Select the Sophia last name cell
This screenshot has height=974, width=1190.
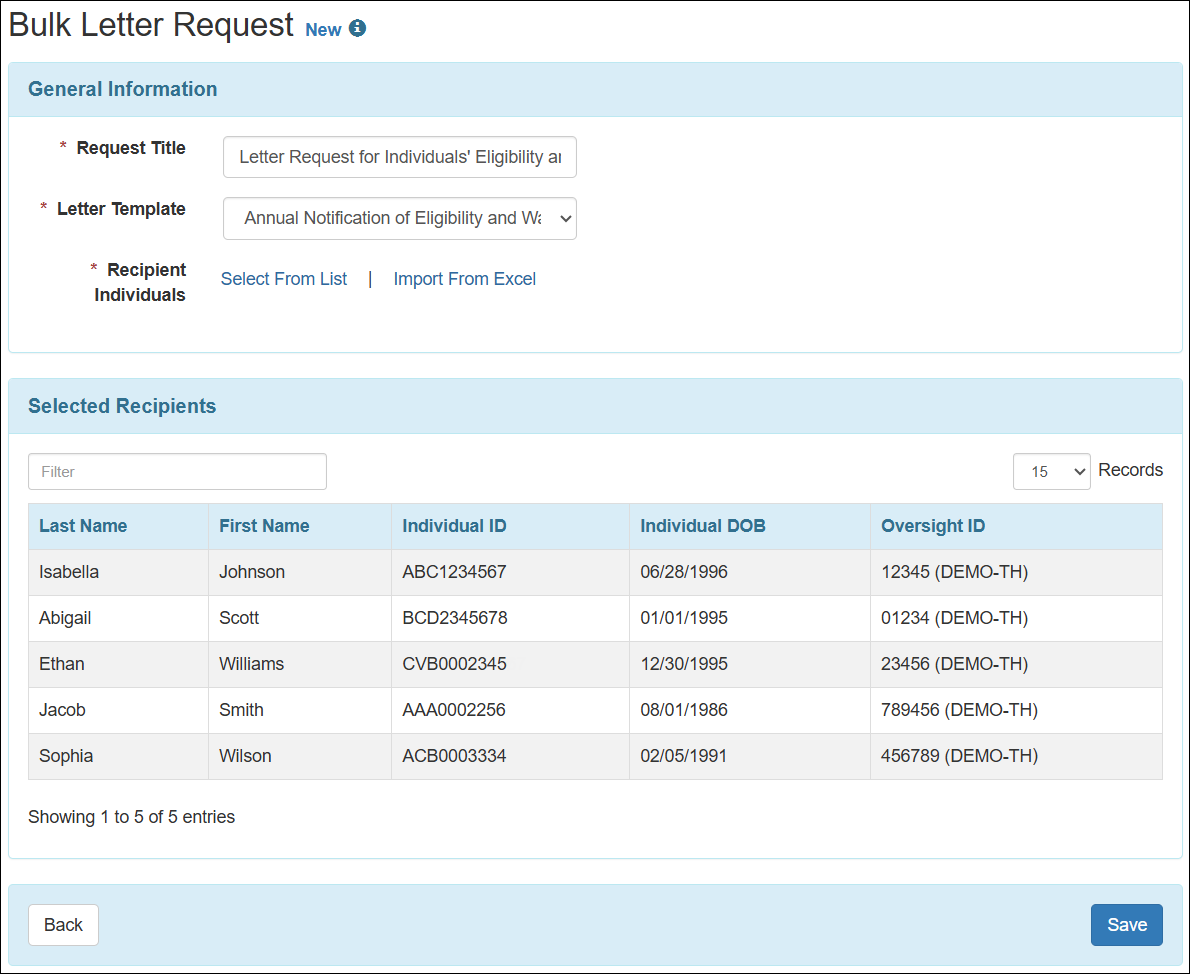(x=118, y=756)
